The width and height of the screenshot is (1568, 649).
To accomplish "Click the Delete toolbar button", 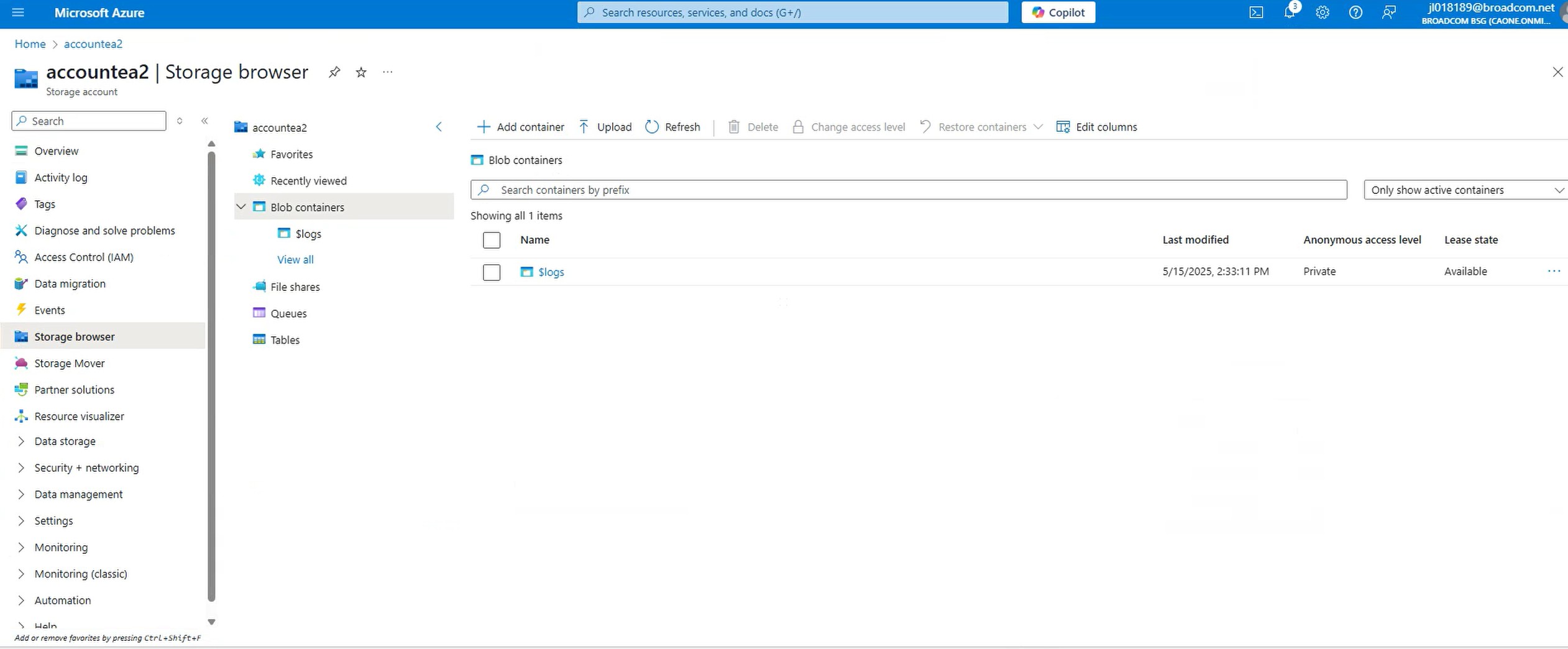I will (753, 127).
